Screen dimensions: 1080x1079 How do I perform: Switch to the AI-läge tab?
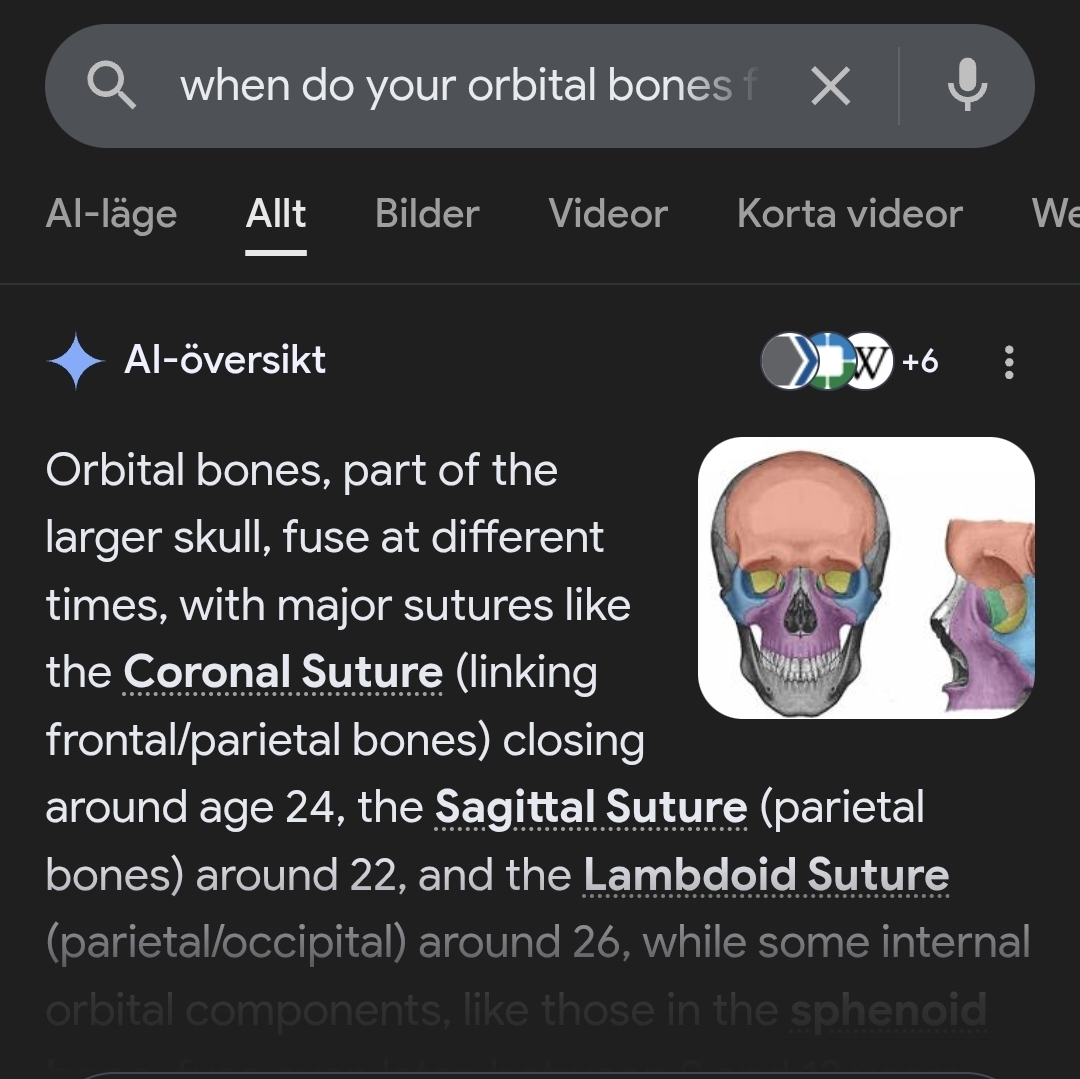click(111, 214)
